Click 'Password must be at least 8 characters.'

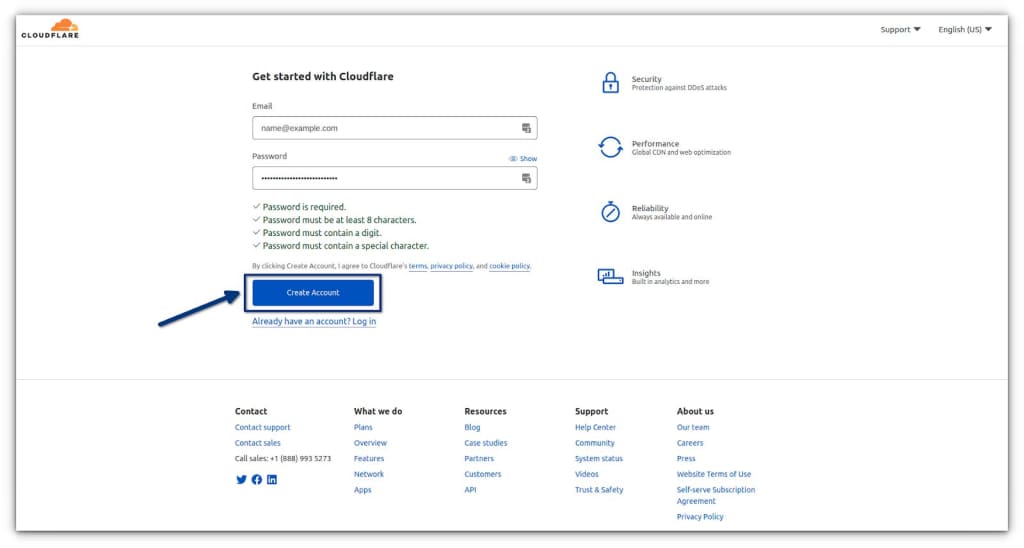click(x=340, y=220)
